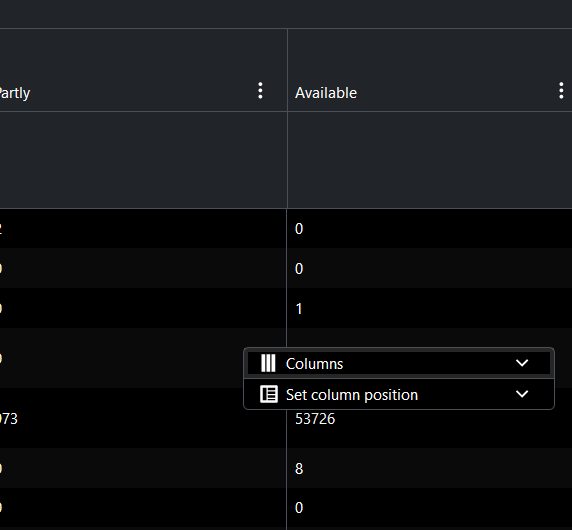
Task: Click the empty filter cell under Partly
Action: click(143, 160)
